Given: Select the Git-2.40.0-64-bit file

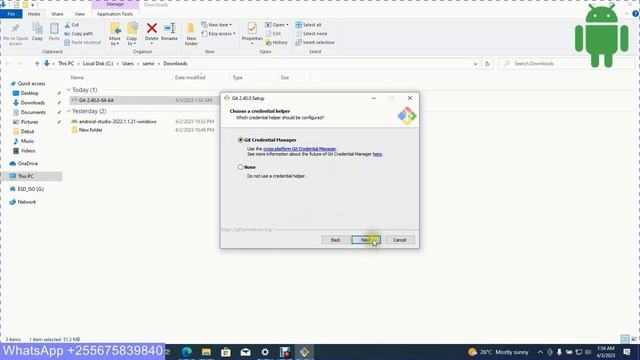Looking at the screenshot, I should tap(96, 100).
